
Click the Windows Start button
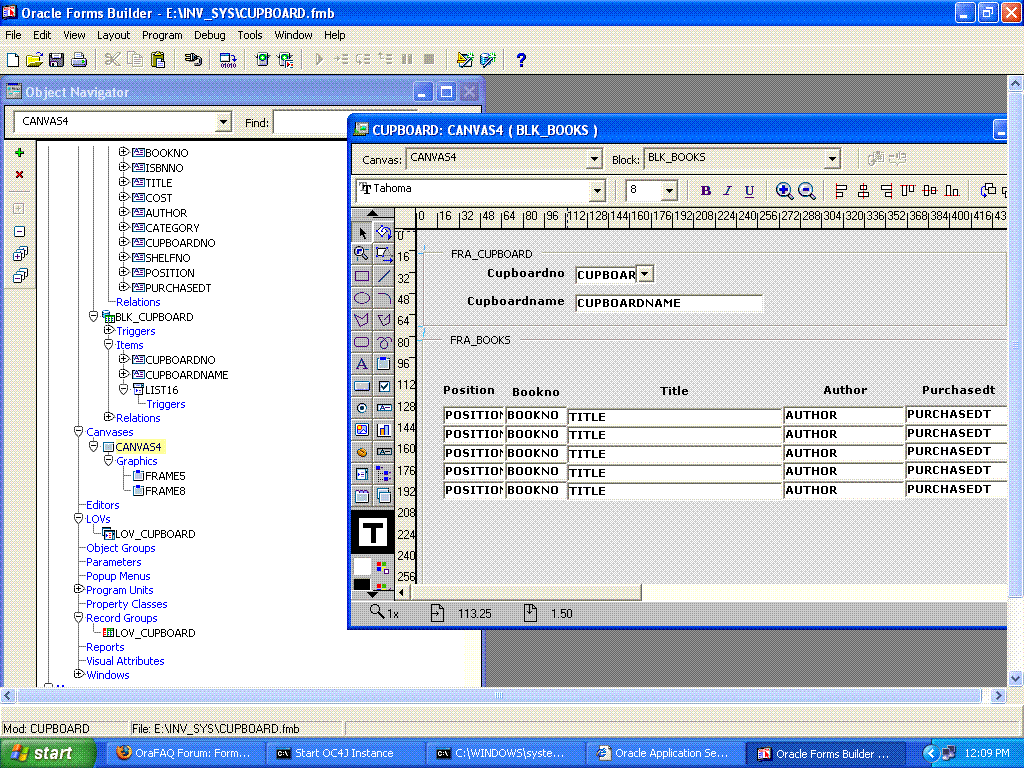coord(48,753)
